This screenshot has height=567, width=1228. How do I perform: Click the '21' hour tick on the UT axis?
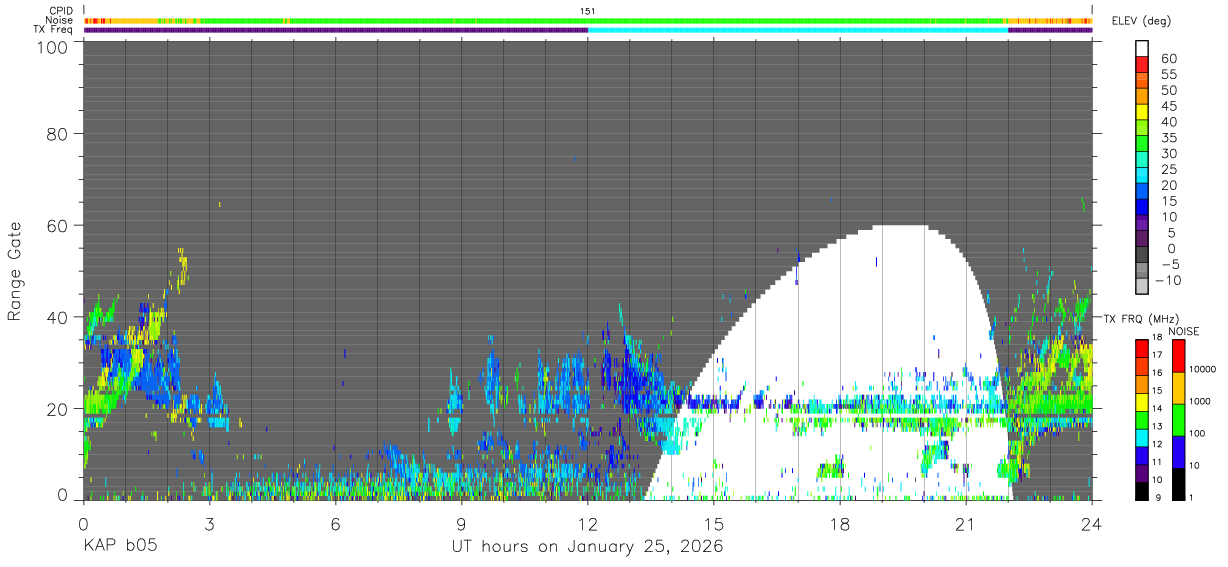coord(966,523)
